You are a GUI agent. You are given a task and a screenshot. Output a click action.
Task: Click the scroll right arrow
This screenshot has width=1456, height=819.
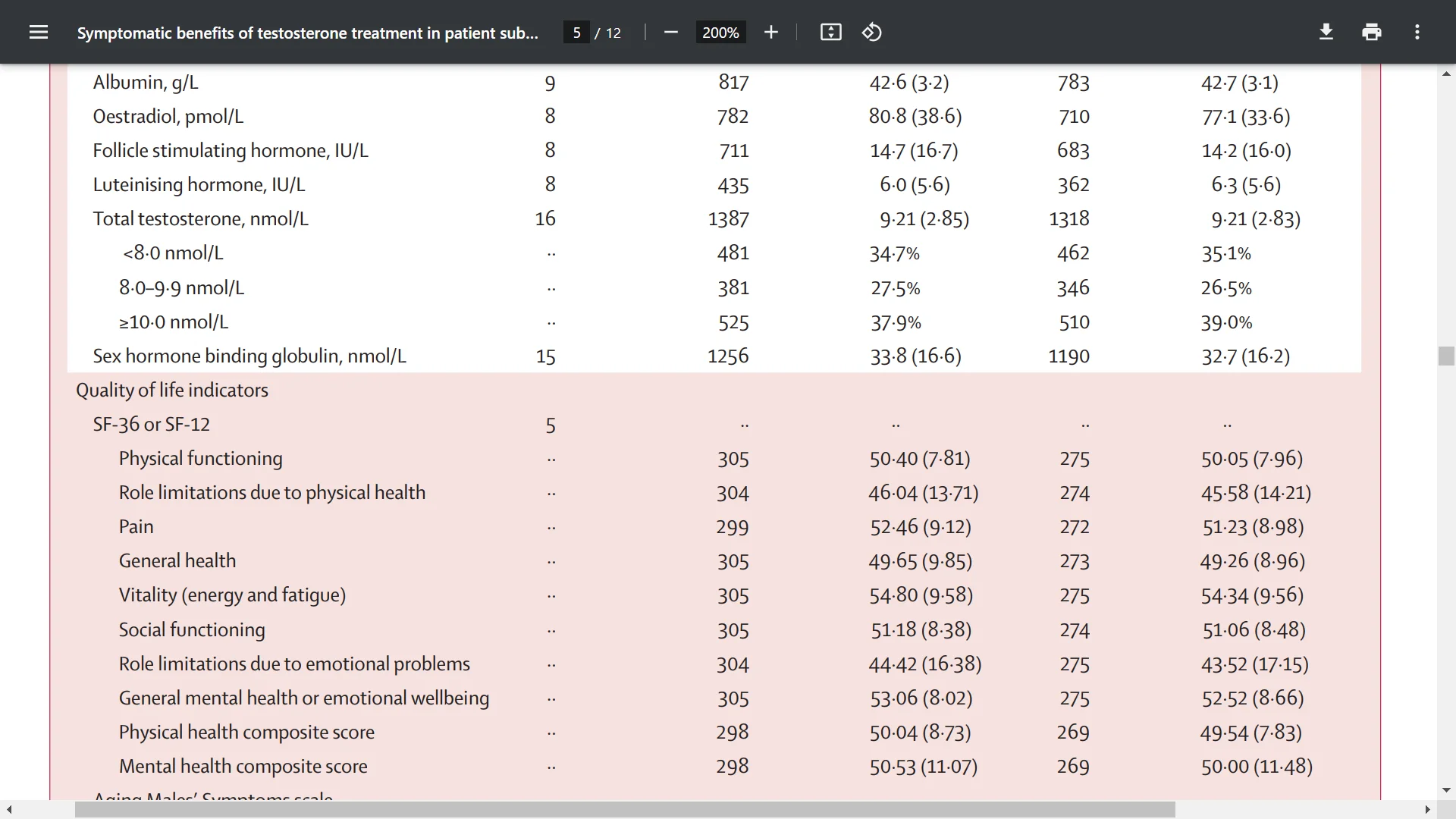click(1427, 810)
